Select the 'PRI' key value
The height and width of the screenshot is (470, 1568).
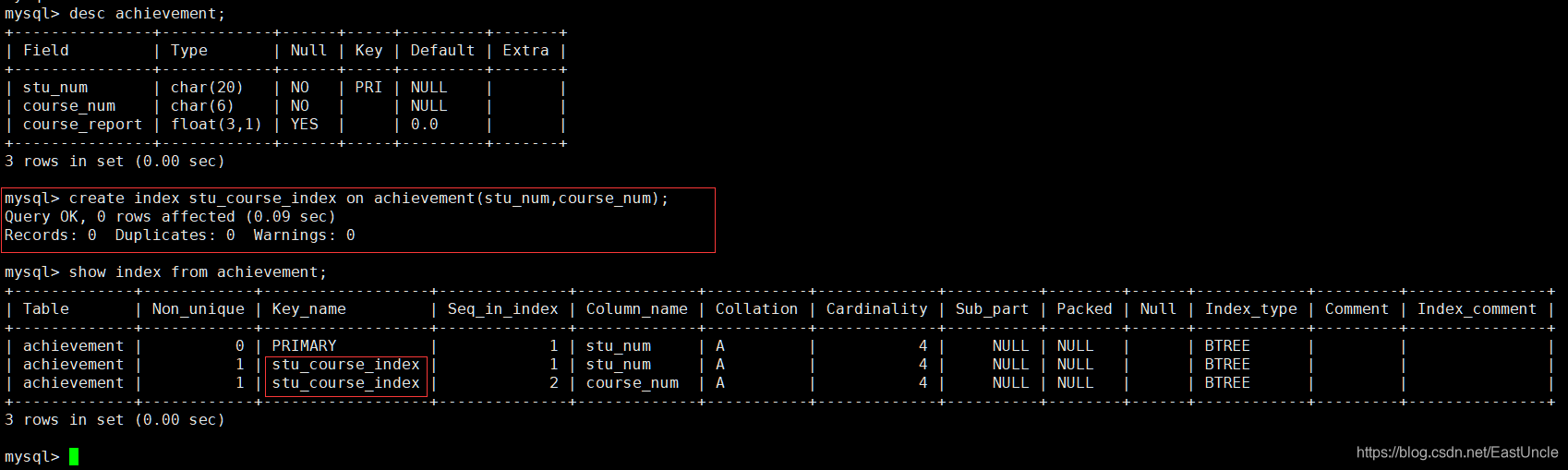[368, 88]
